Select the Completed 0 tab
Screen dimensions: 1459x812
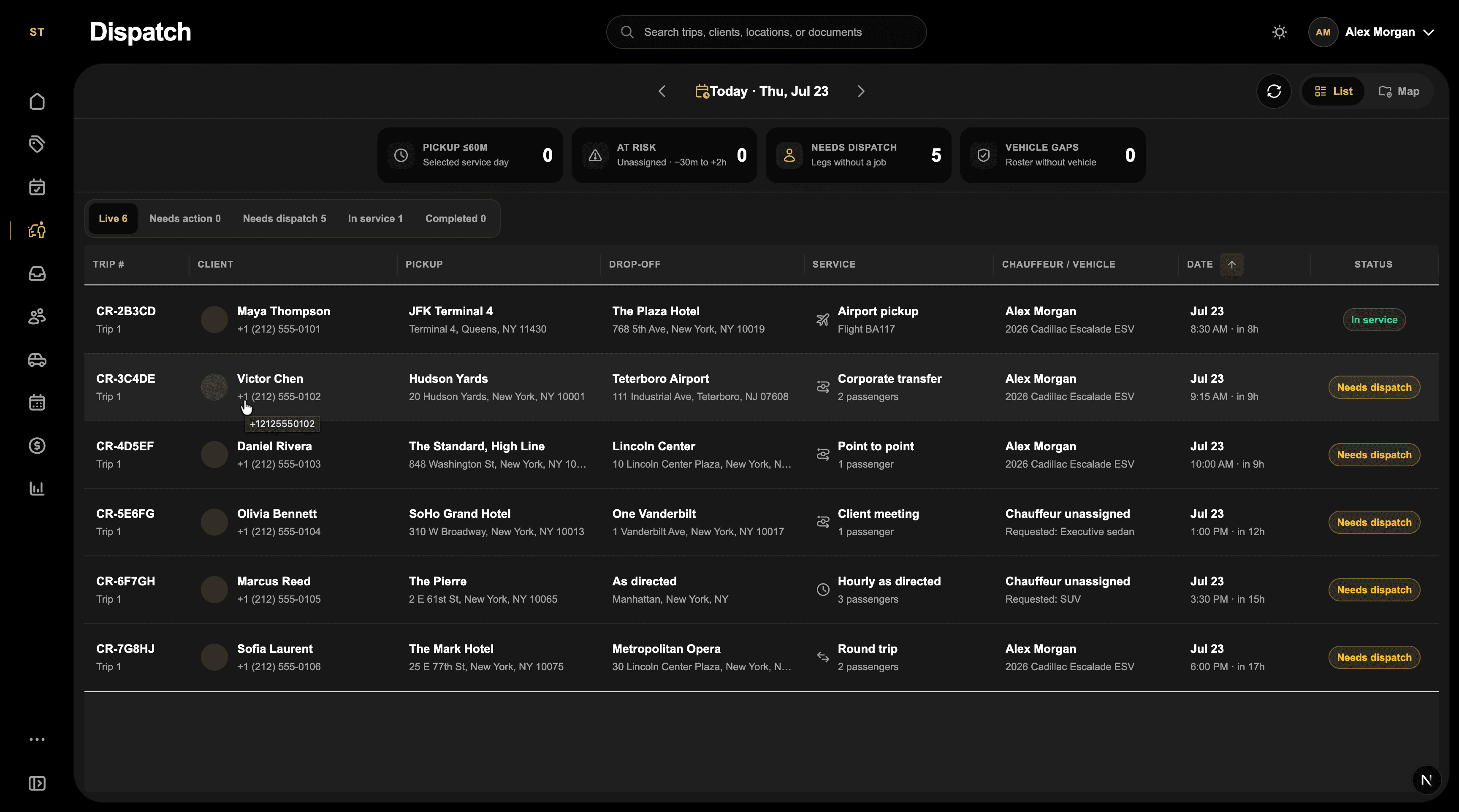456,219
